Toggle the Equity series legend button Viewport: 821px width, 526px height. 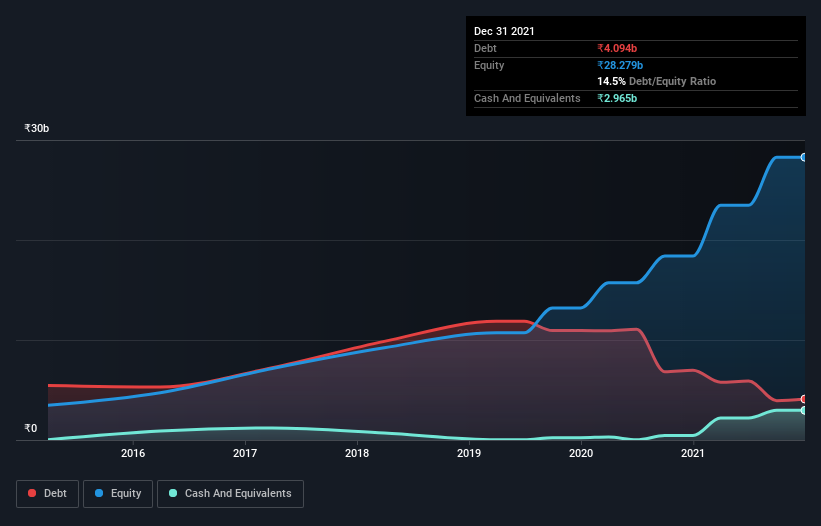click(118, 494)
